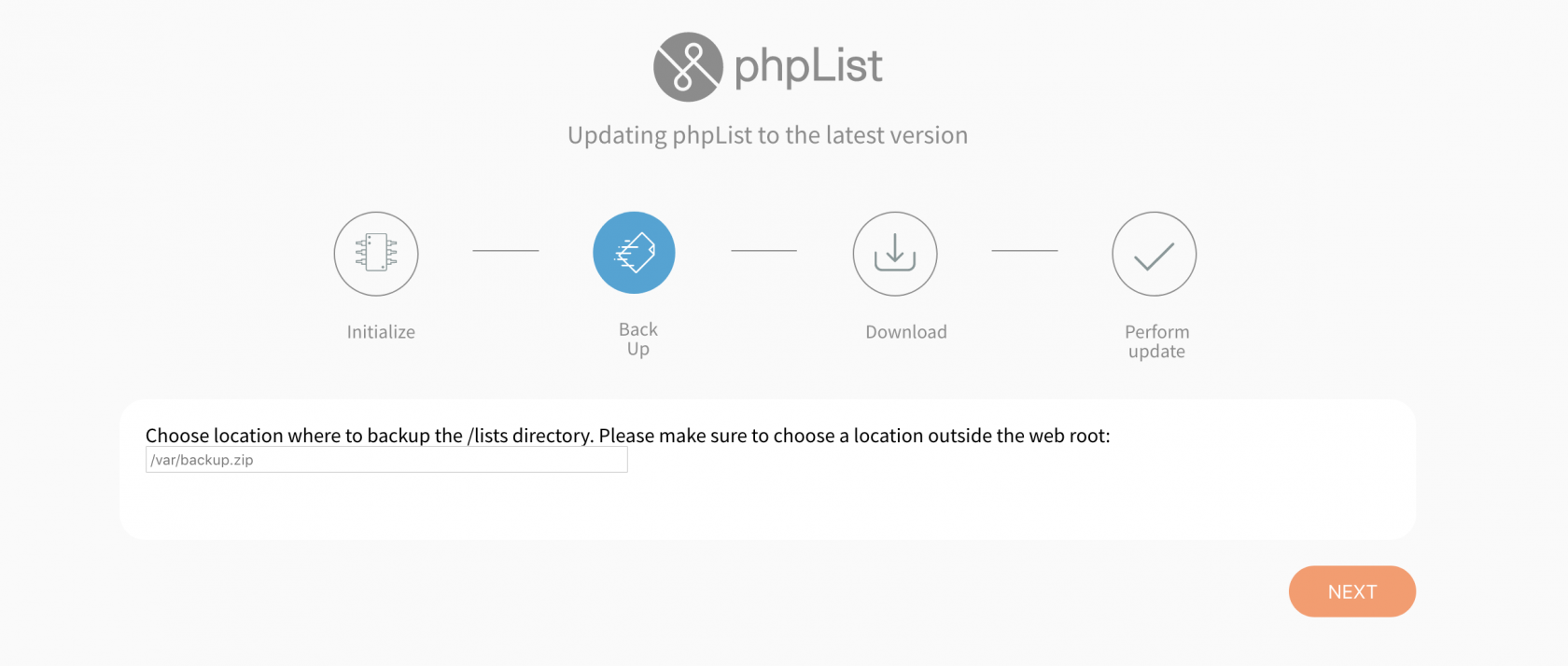Click the connector line between Back Up and Download

(x=764, y=250)
